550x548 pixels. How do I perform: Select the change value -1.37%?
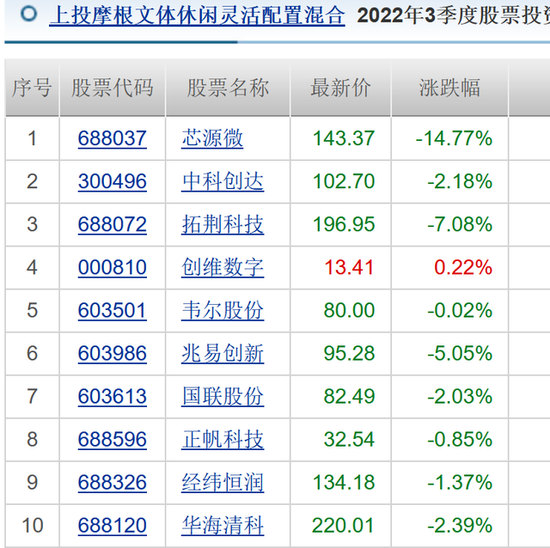pos(460,482)
